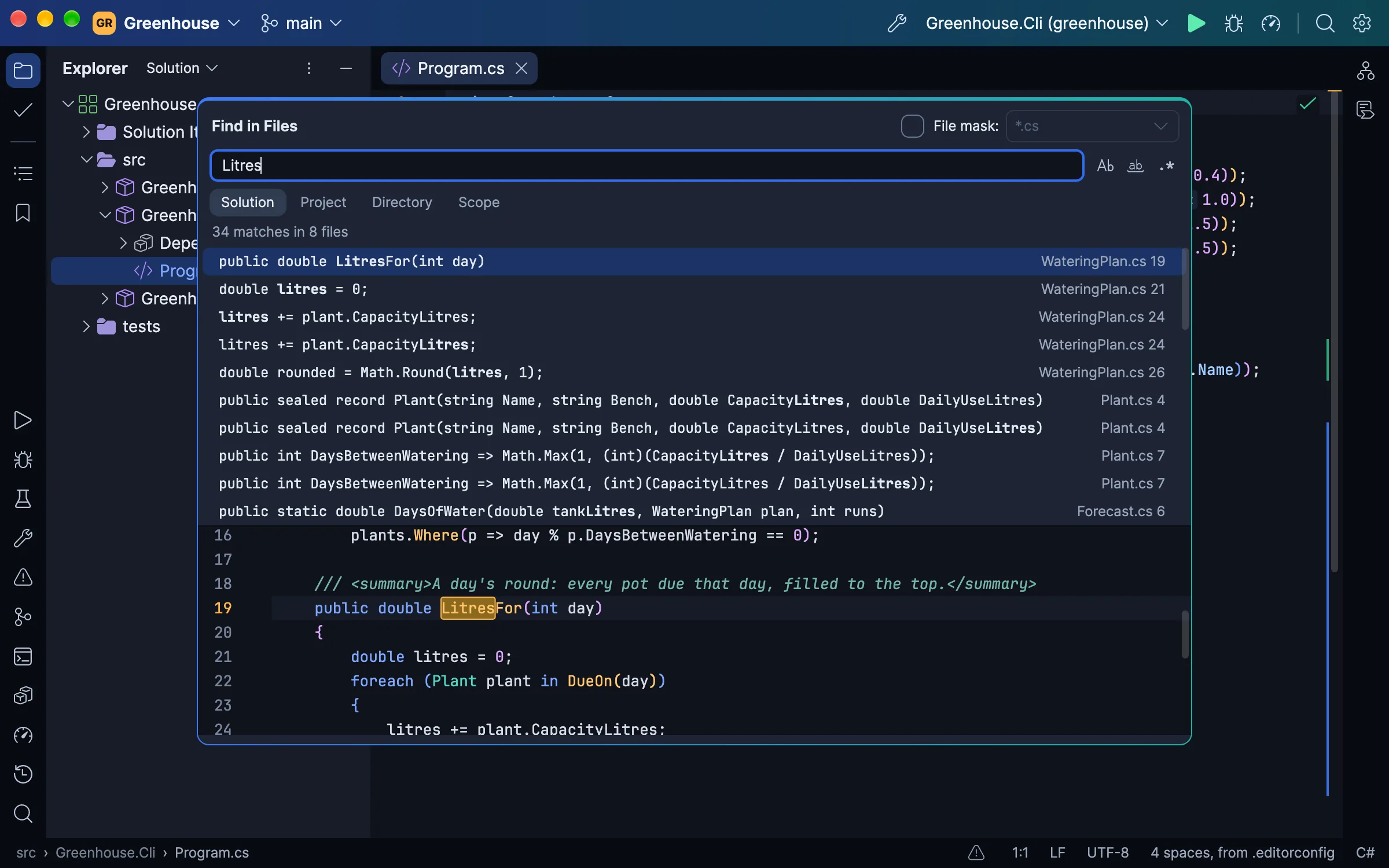Open the Run tool window in sidebar

tap(23, 420)
